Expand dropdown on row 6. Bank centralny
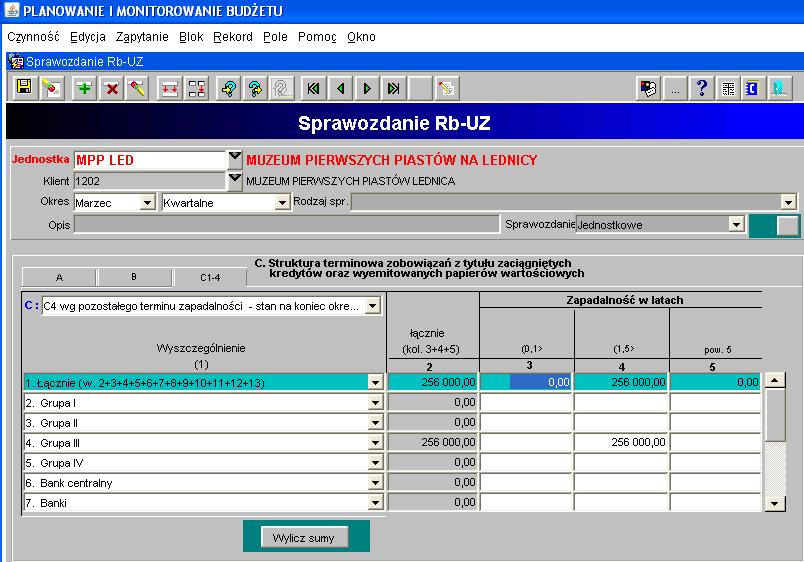The image size is (804, 562). tap(375, 483)
